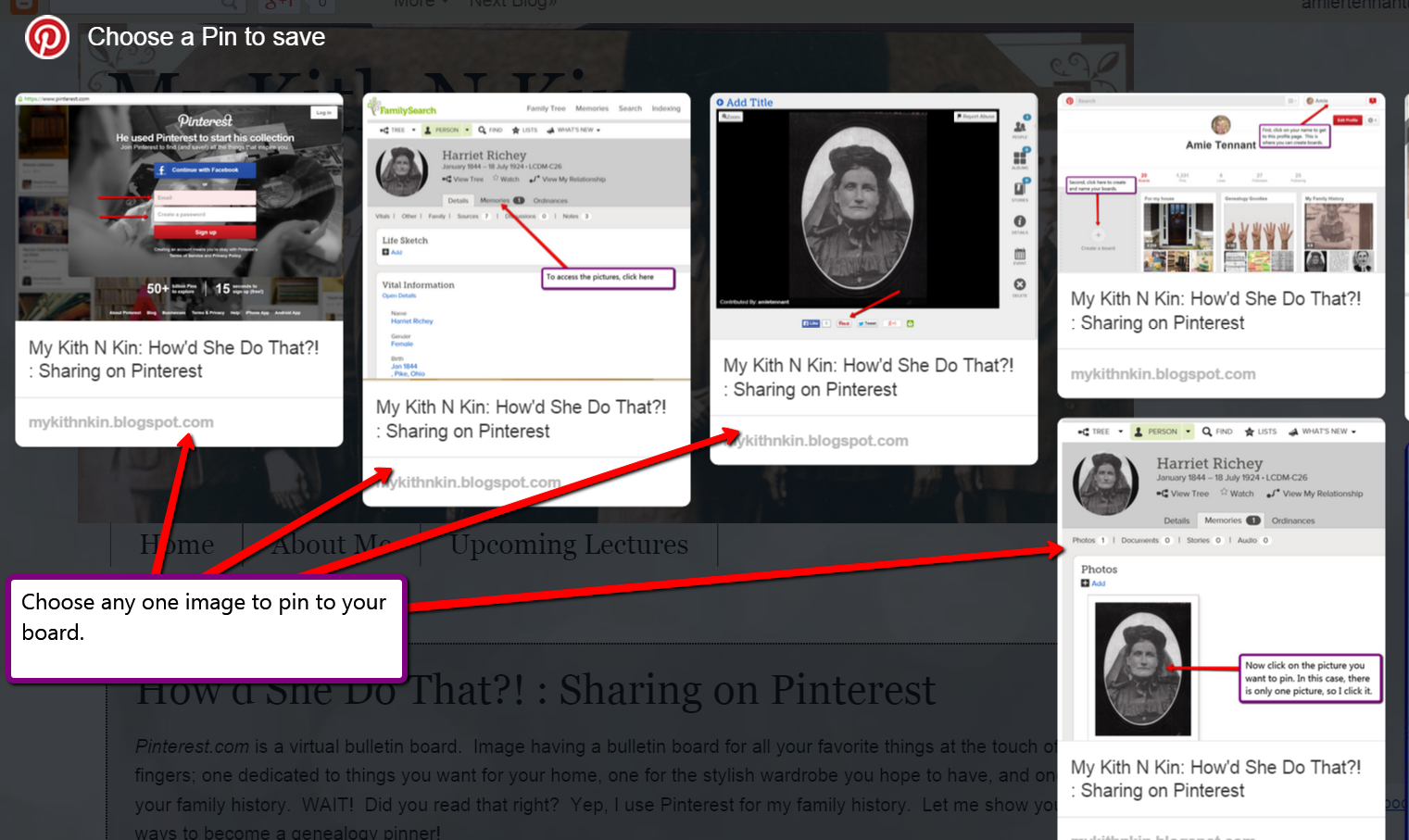This screenshot has height=840, width=1409.
Task: Select the Pinterest sign-up page pin image
Action: coord(180,207)
